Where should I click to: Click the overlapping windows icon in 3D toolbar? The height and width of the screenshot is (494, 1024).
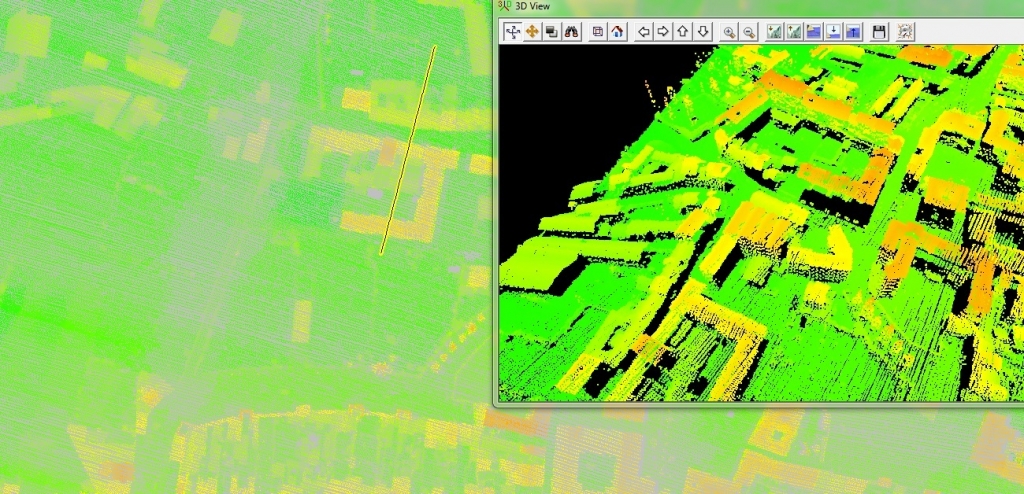(552, 31)
